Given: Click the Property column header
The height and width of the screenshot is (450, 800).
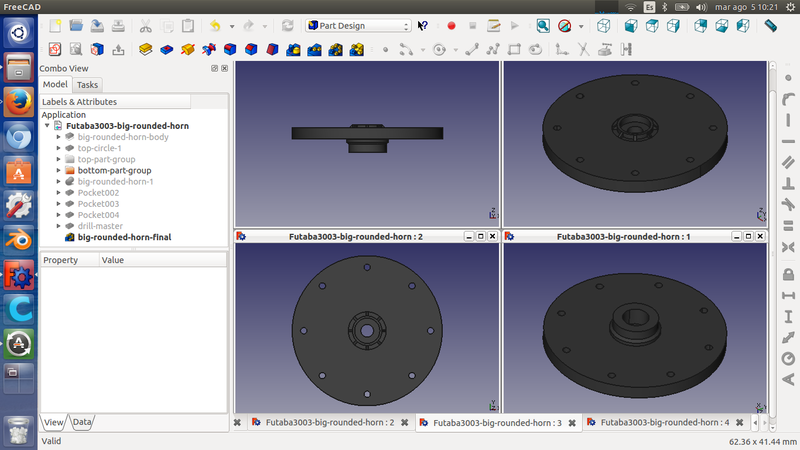Looking at the screenshot, I should tap(60, 259).
